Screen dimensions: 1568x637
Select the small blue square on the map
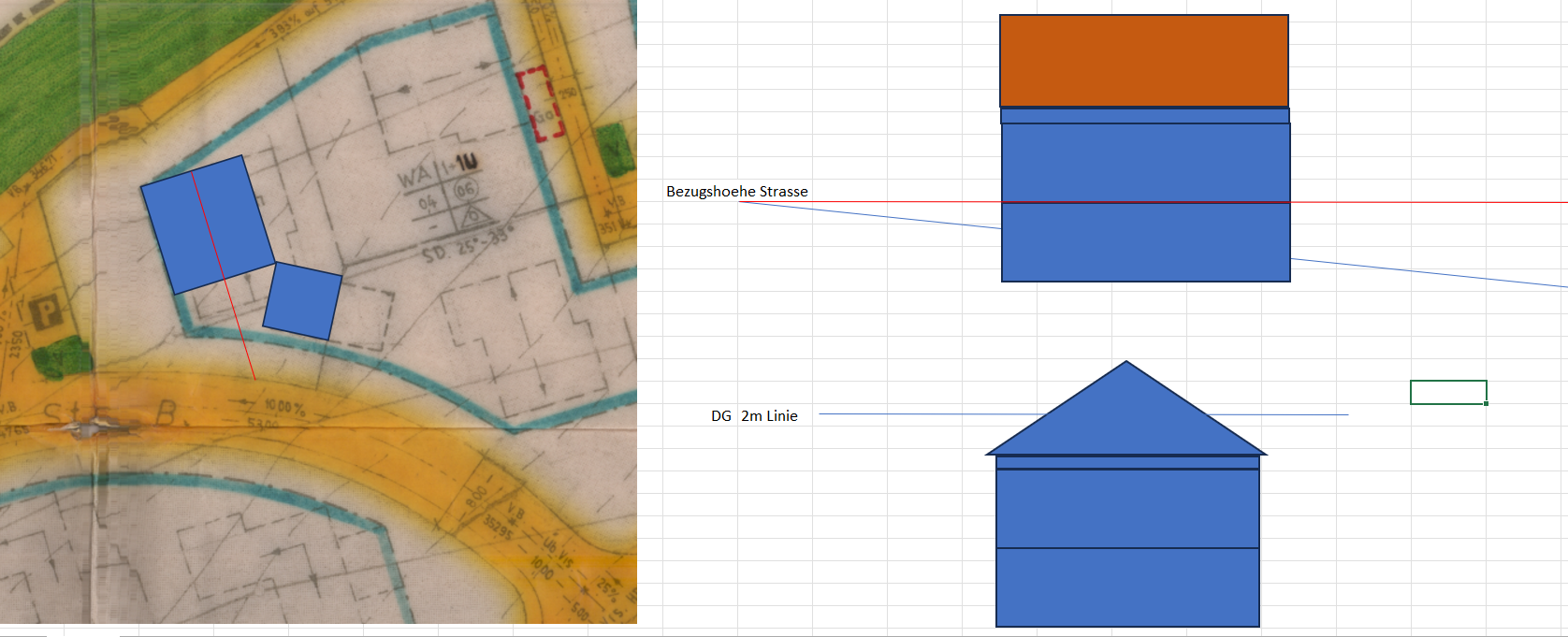pyautogui.click(x=302, y=300)
